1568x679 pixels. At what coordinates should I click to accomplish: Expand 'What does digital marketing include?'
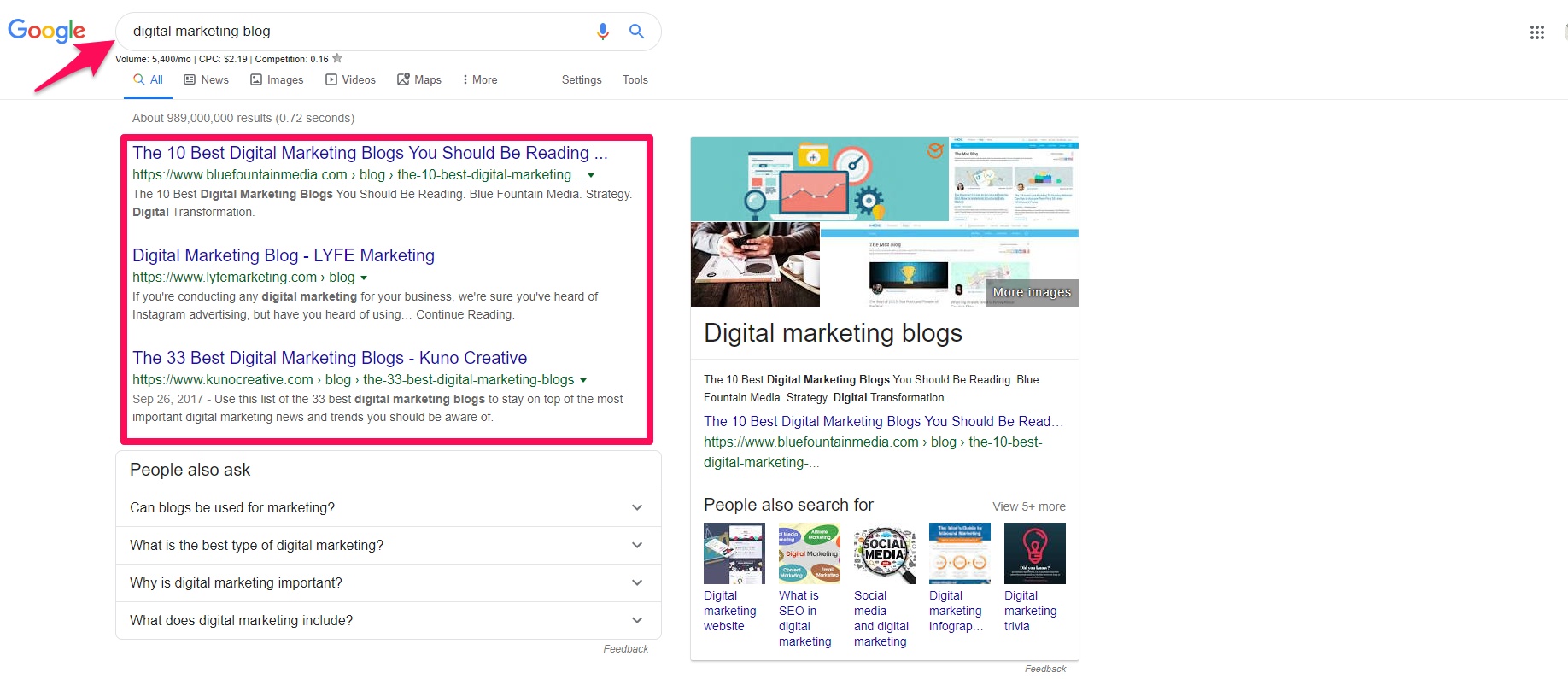(389, 620)
